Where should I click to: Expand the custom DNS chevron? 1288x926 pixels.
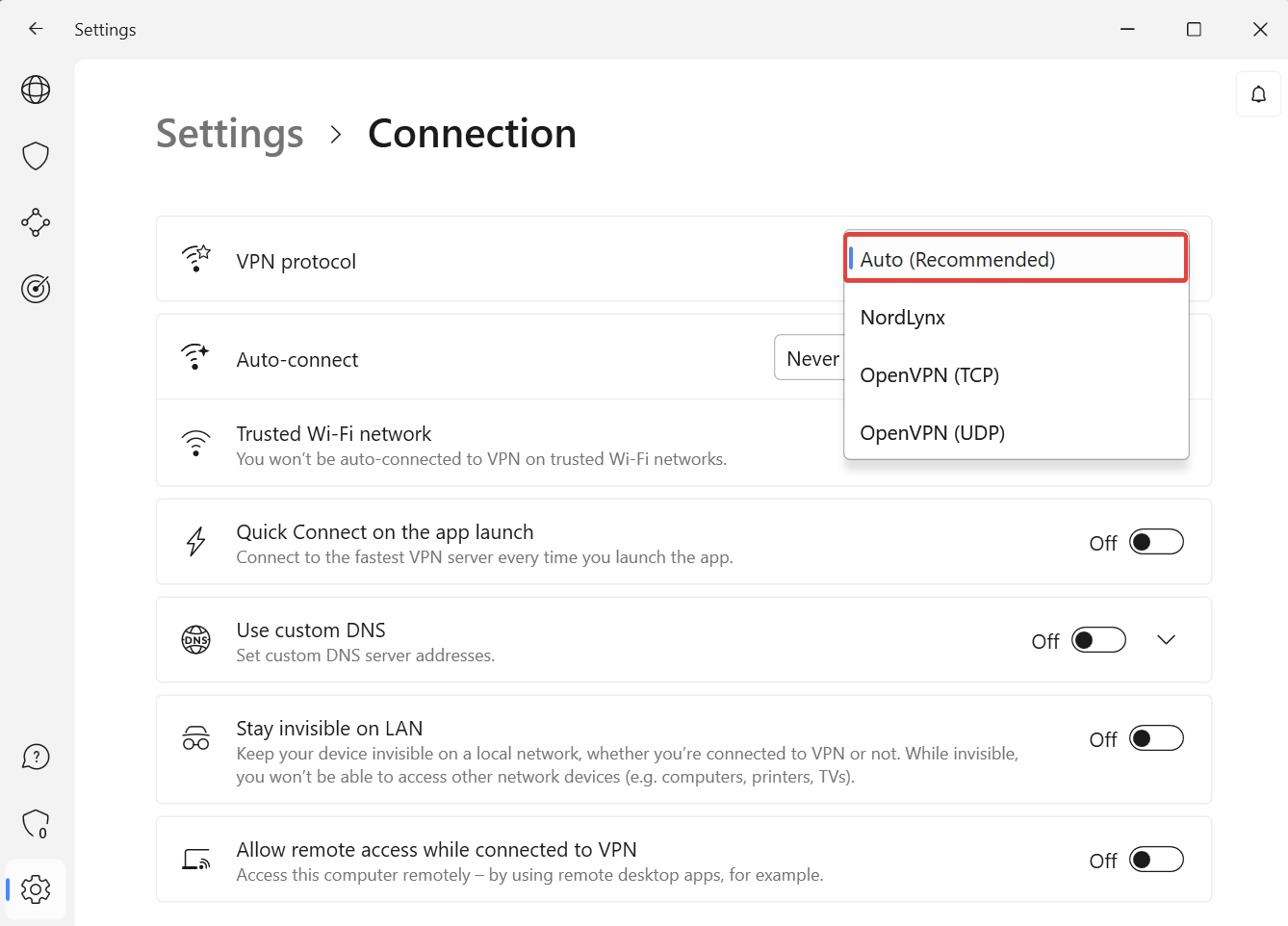tap(1166, 639)
